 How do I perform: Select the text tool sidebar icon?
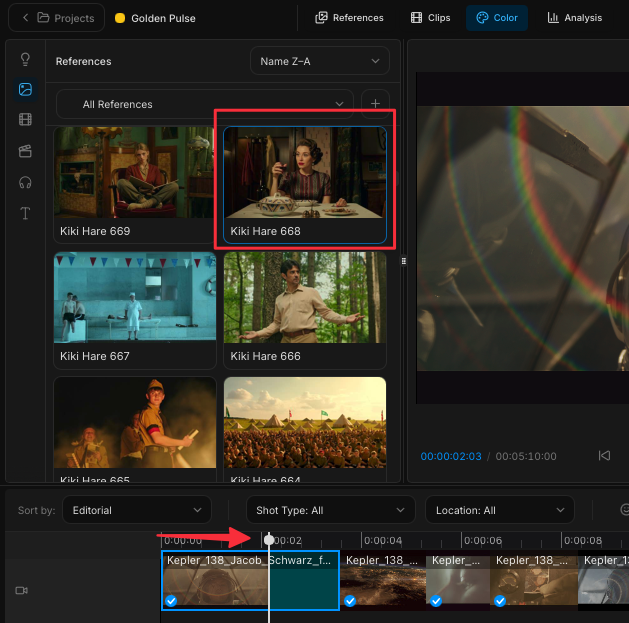click(25, 213)
